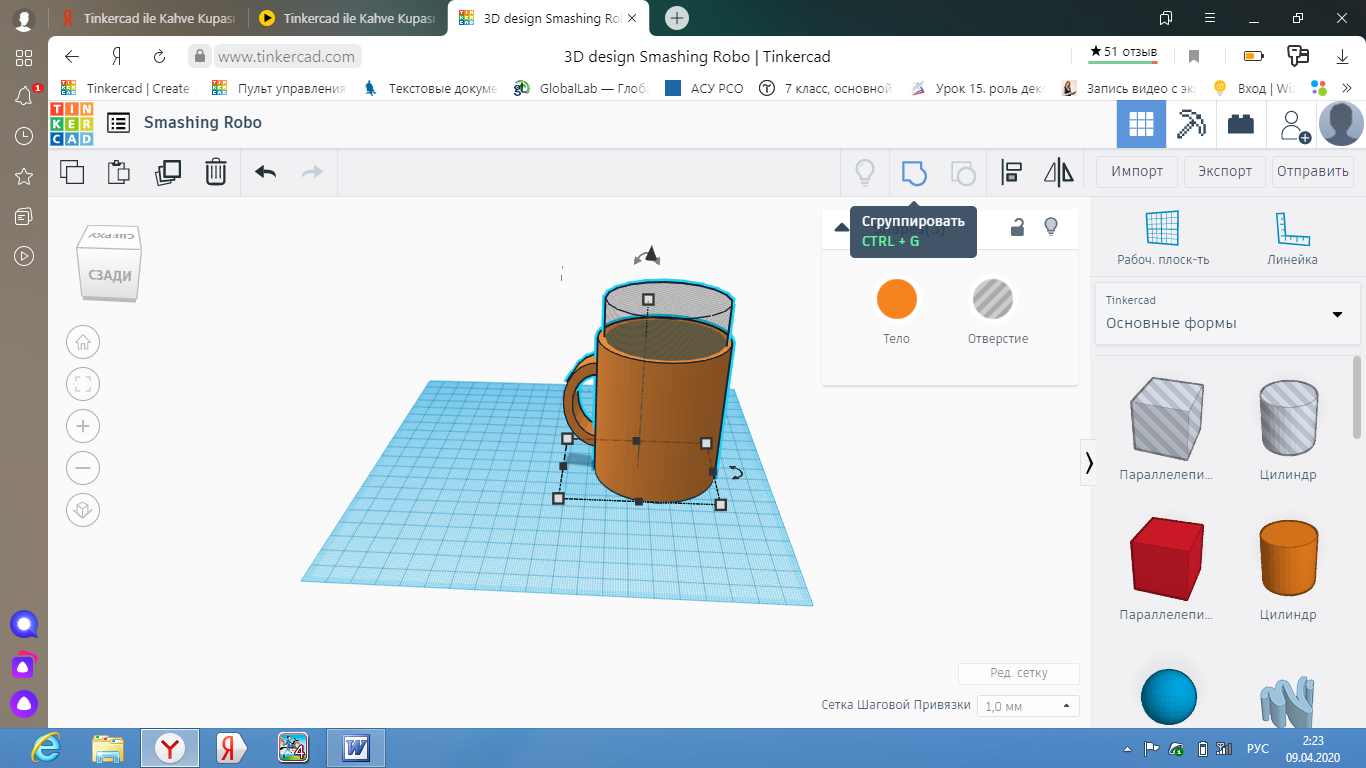Collapse the shapes side panel arrow
The width and height of the screenshot is (1366, 768).
click(x=1088, y=462)
